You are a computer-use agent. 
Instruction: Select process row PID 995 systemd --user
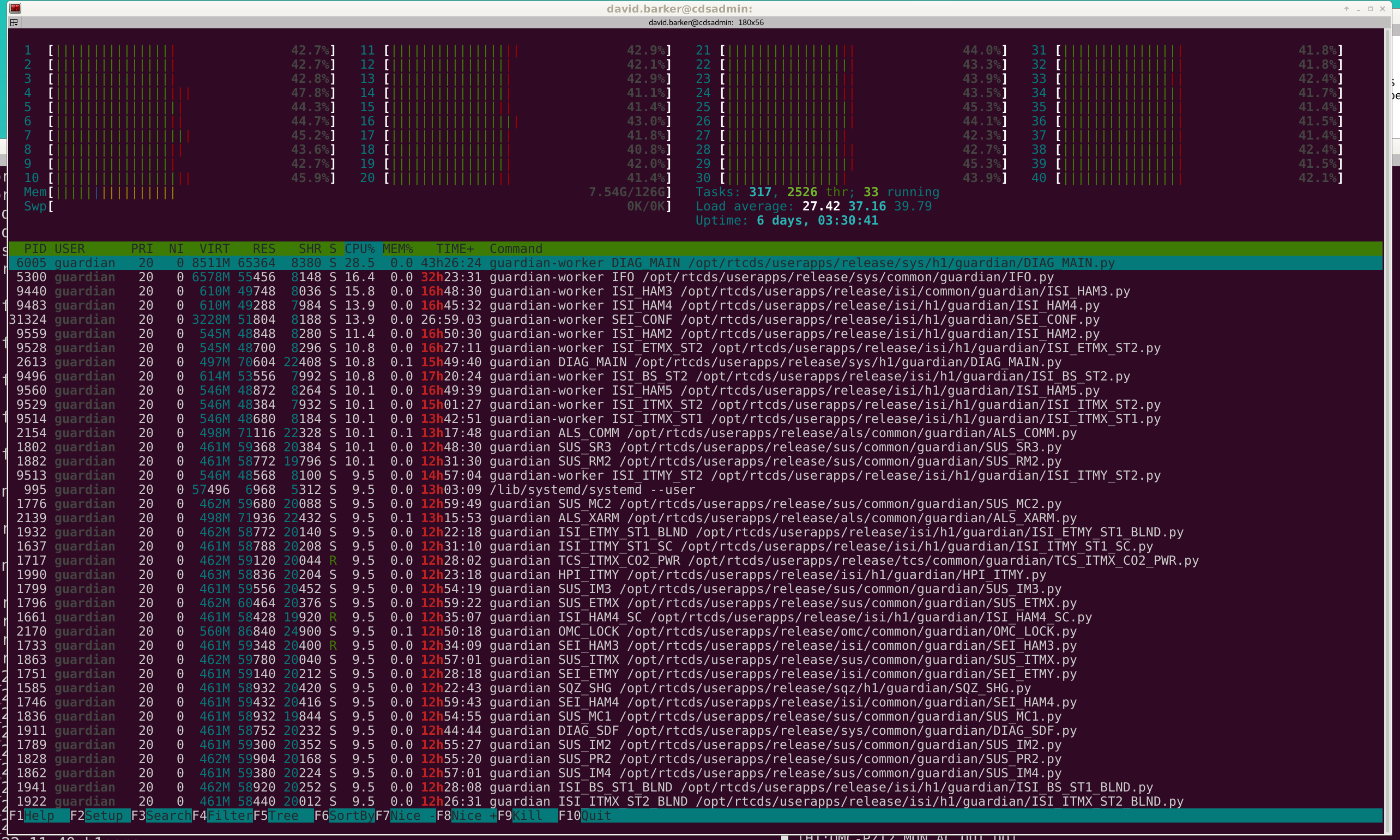tap(695, 490)
